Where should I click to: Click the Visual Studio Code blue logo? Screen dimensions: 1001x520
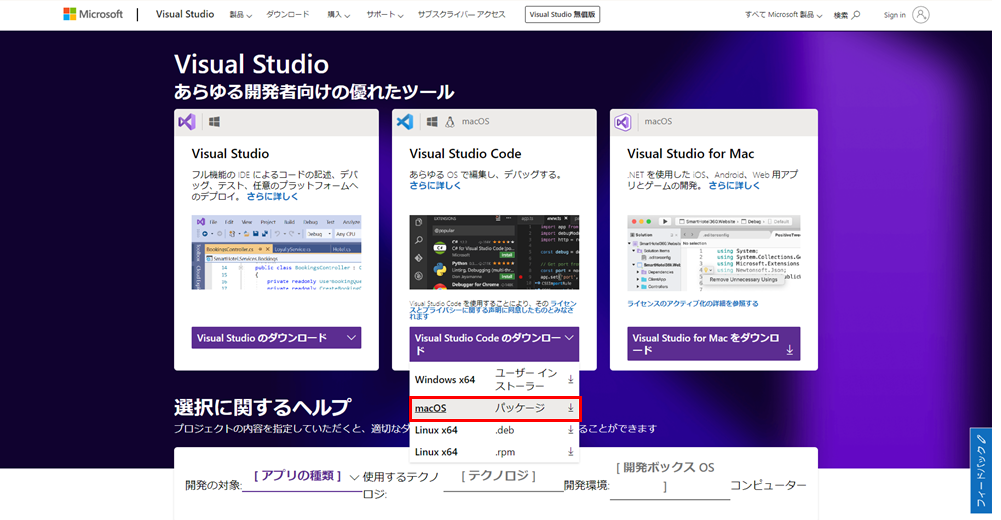pos(405,121)
